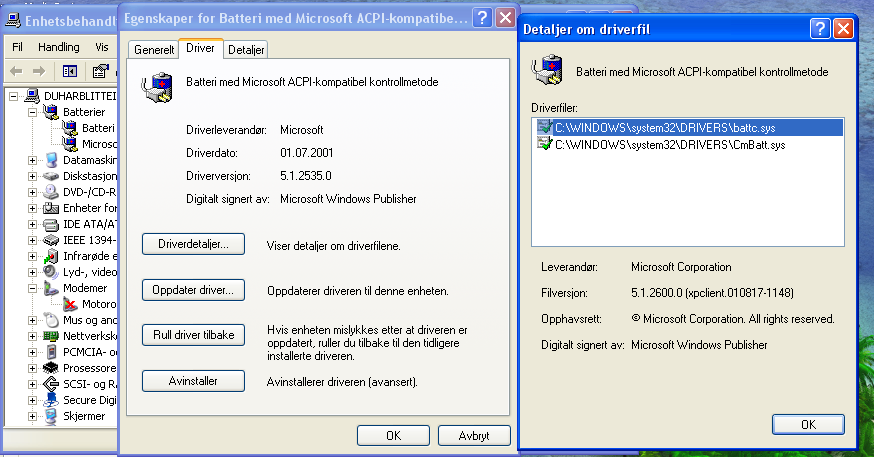This screenshot has width=874, height=457.
Task: Click the Driverdetaljer... button
Action: [193, 244]
